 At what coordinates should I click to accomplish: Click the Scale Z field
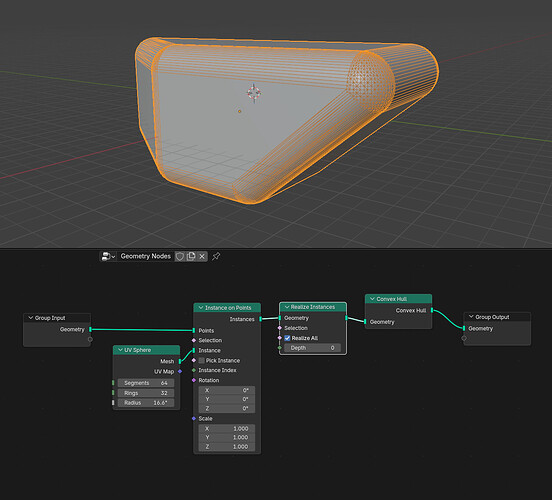(x=227, y=446)
